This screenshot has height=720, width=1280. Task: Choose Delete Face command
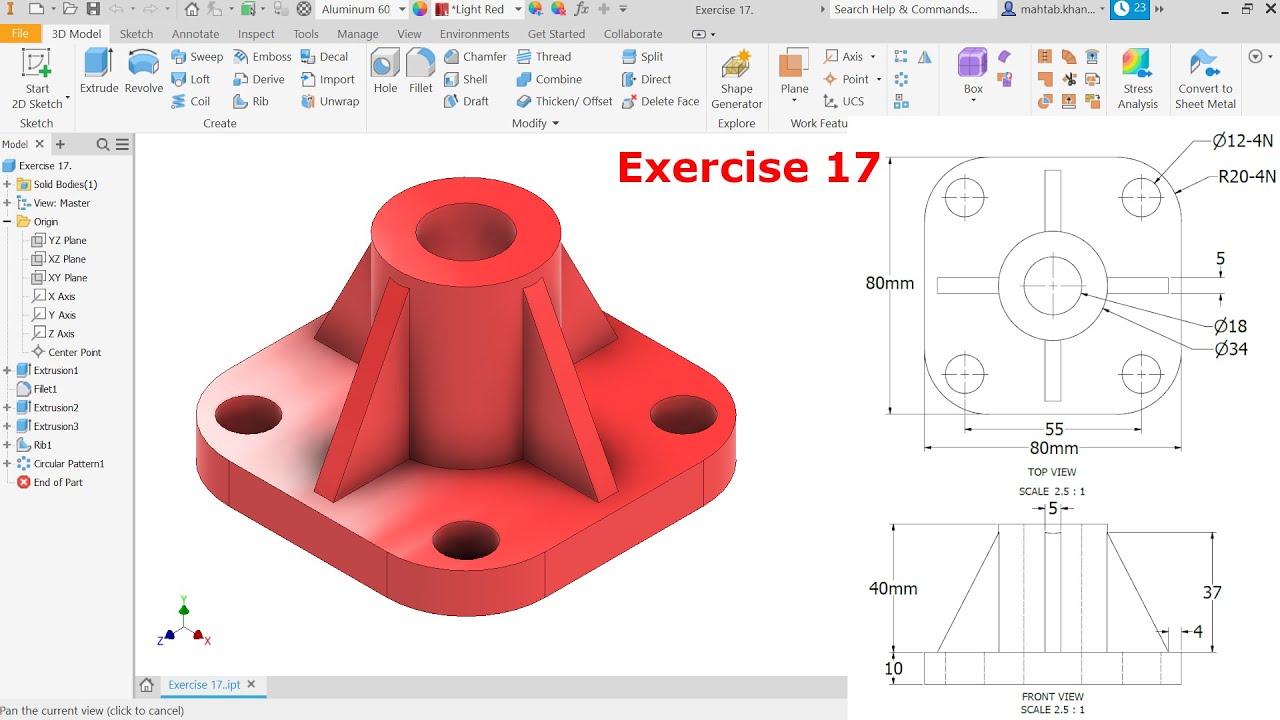(x=660, y=101)
